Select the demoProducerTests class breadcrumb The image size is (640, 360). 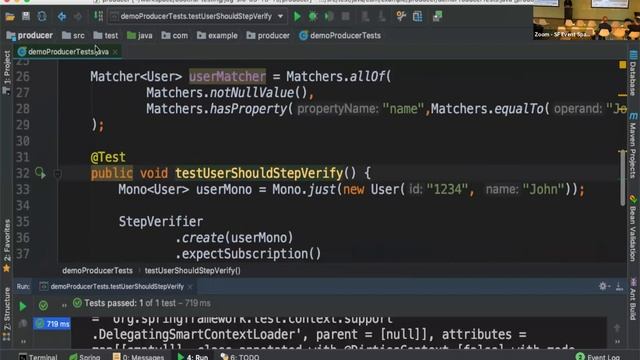pos(340,36)
